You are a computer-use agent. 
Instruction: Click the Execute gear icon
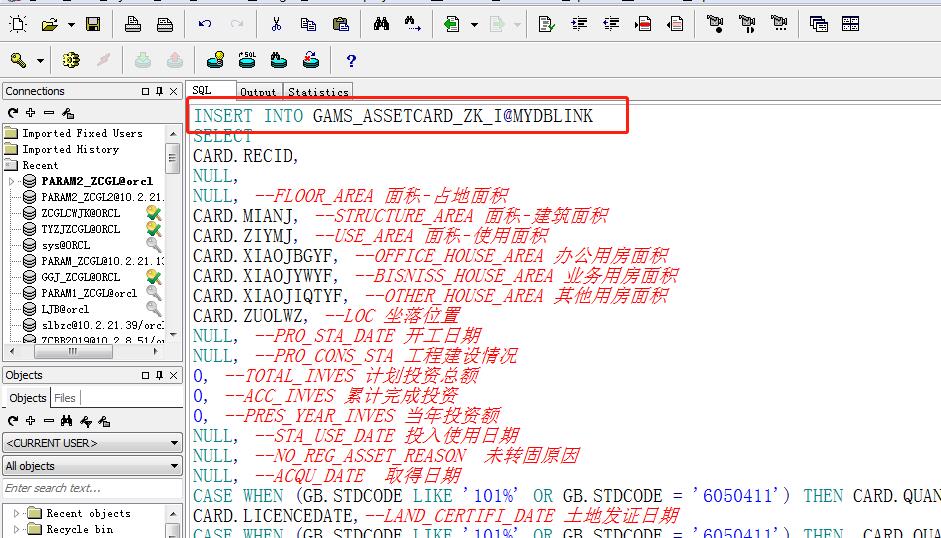point(71,61)
